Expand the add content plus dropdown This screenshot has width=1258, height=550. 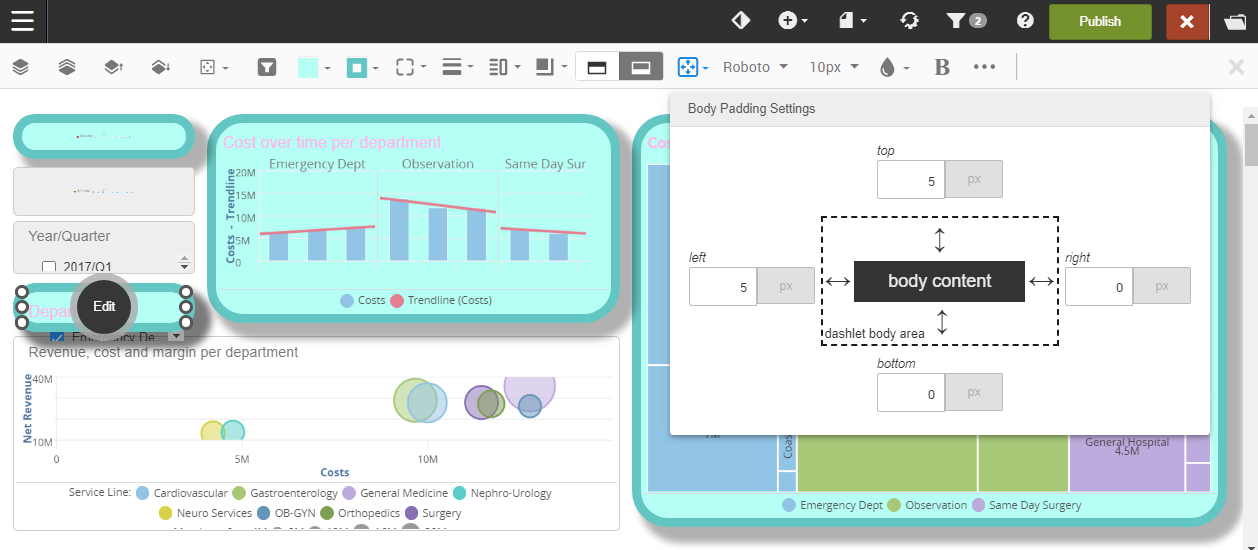pyautogui.click(x=793, y=21)
